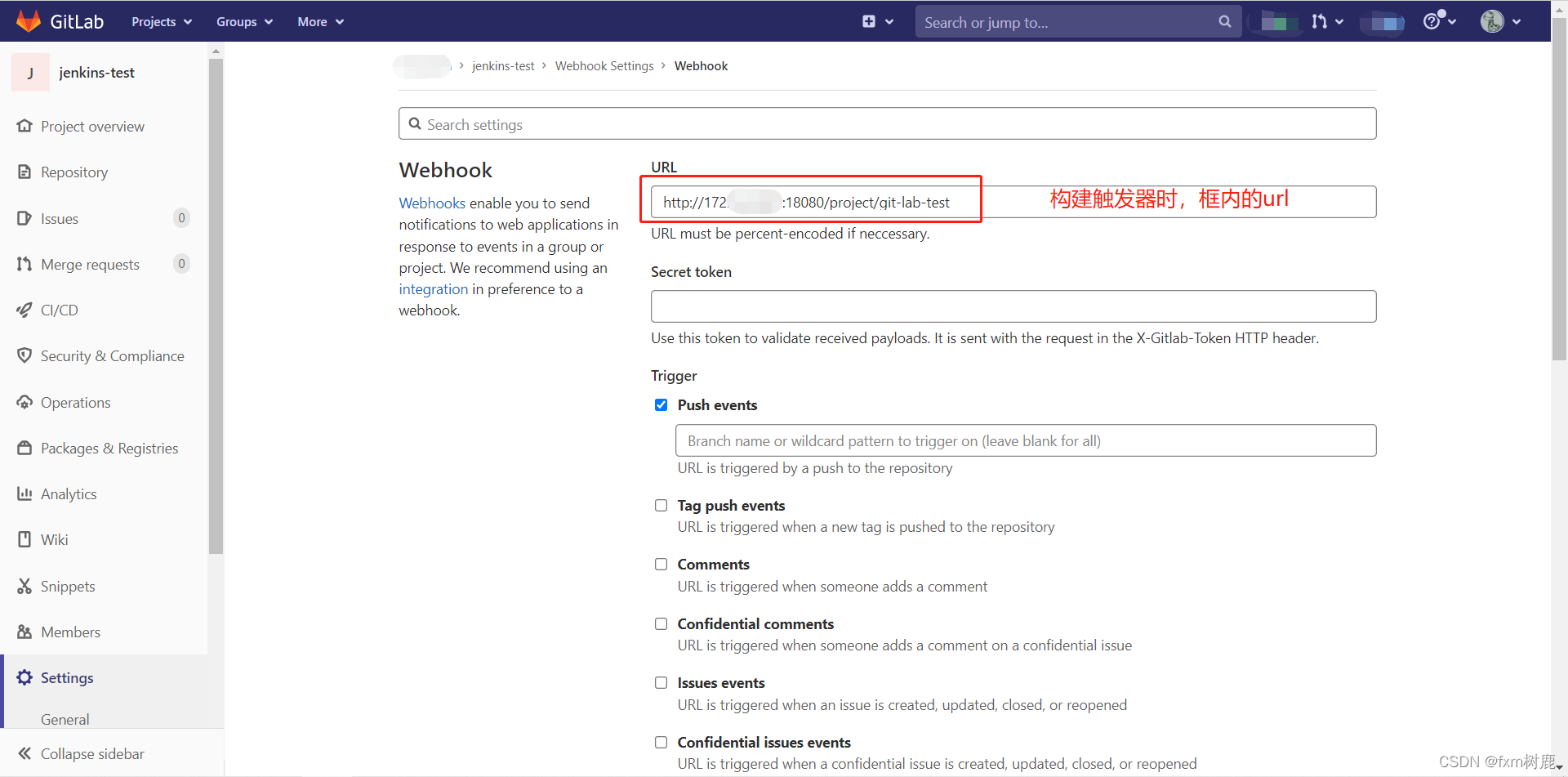Go to Webhook Settings breadcrumb
This screenshot has height=777, width=1568.
(604, 65)
